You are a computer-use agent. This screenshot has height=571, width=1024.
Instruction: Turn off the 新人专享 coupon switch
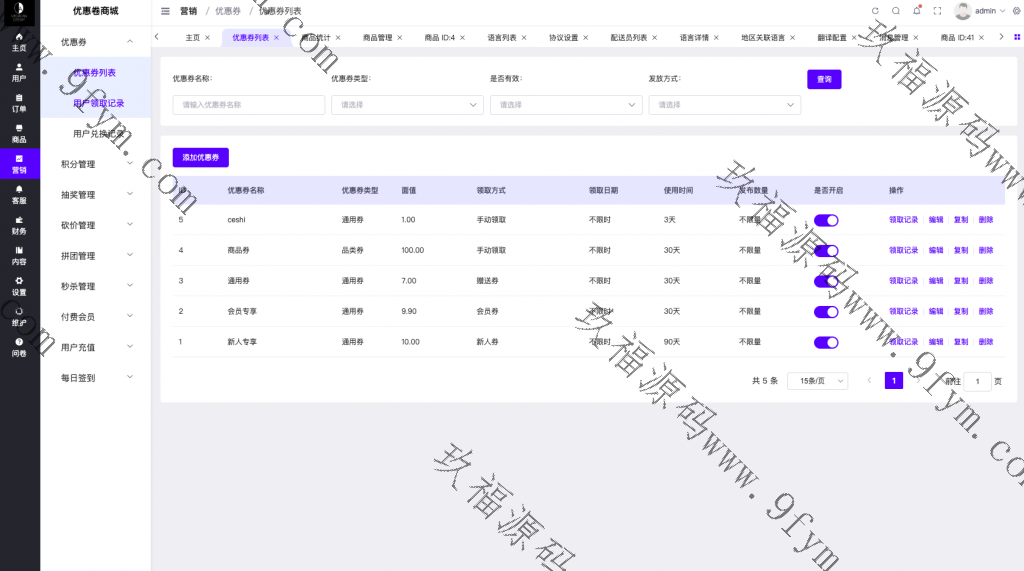[826, 342]
